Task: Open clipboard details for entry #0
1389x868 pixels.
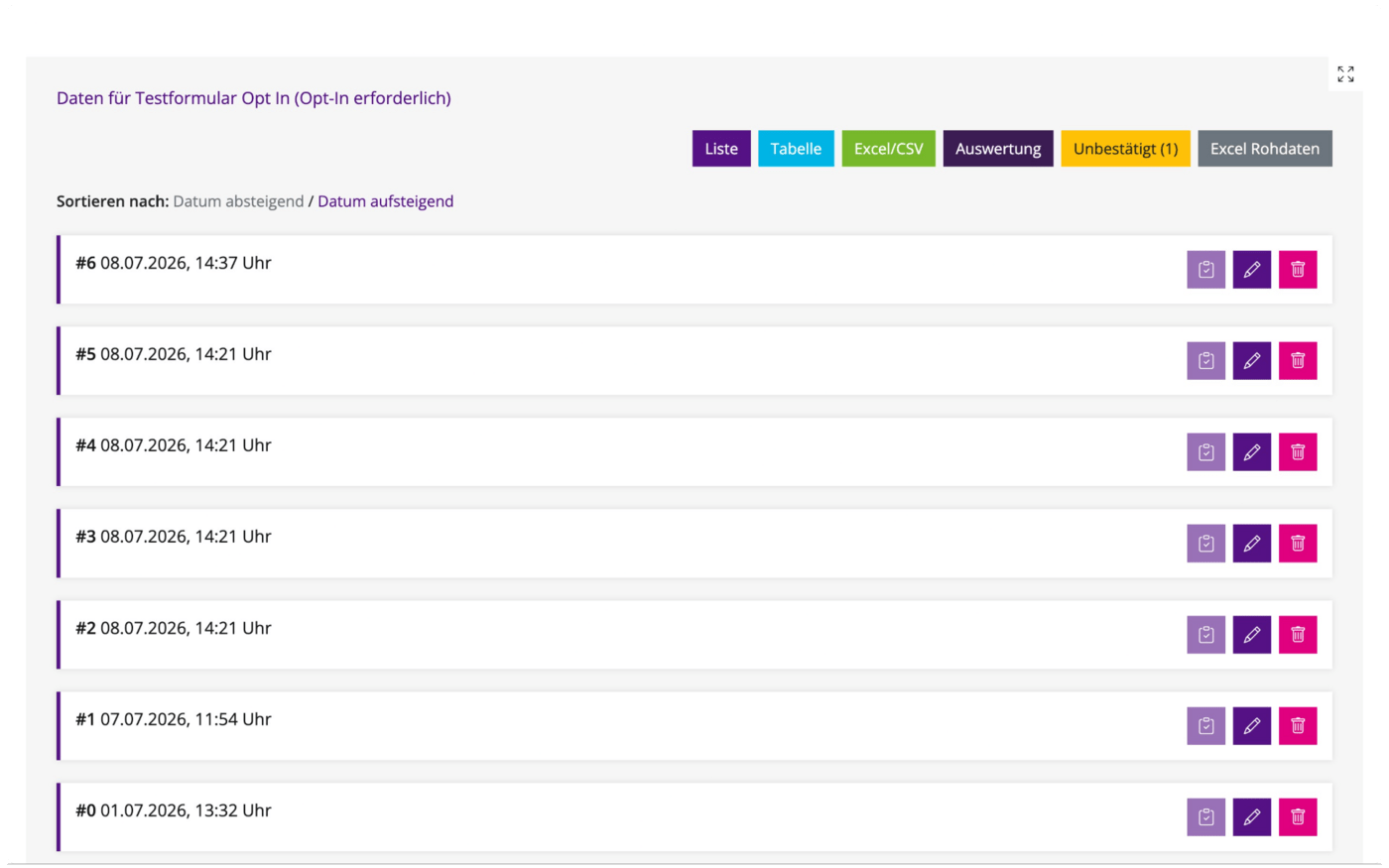Action: [x=1205, y=817]
